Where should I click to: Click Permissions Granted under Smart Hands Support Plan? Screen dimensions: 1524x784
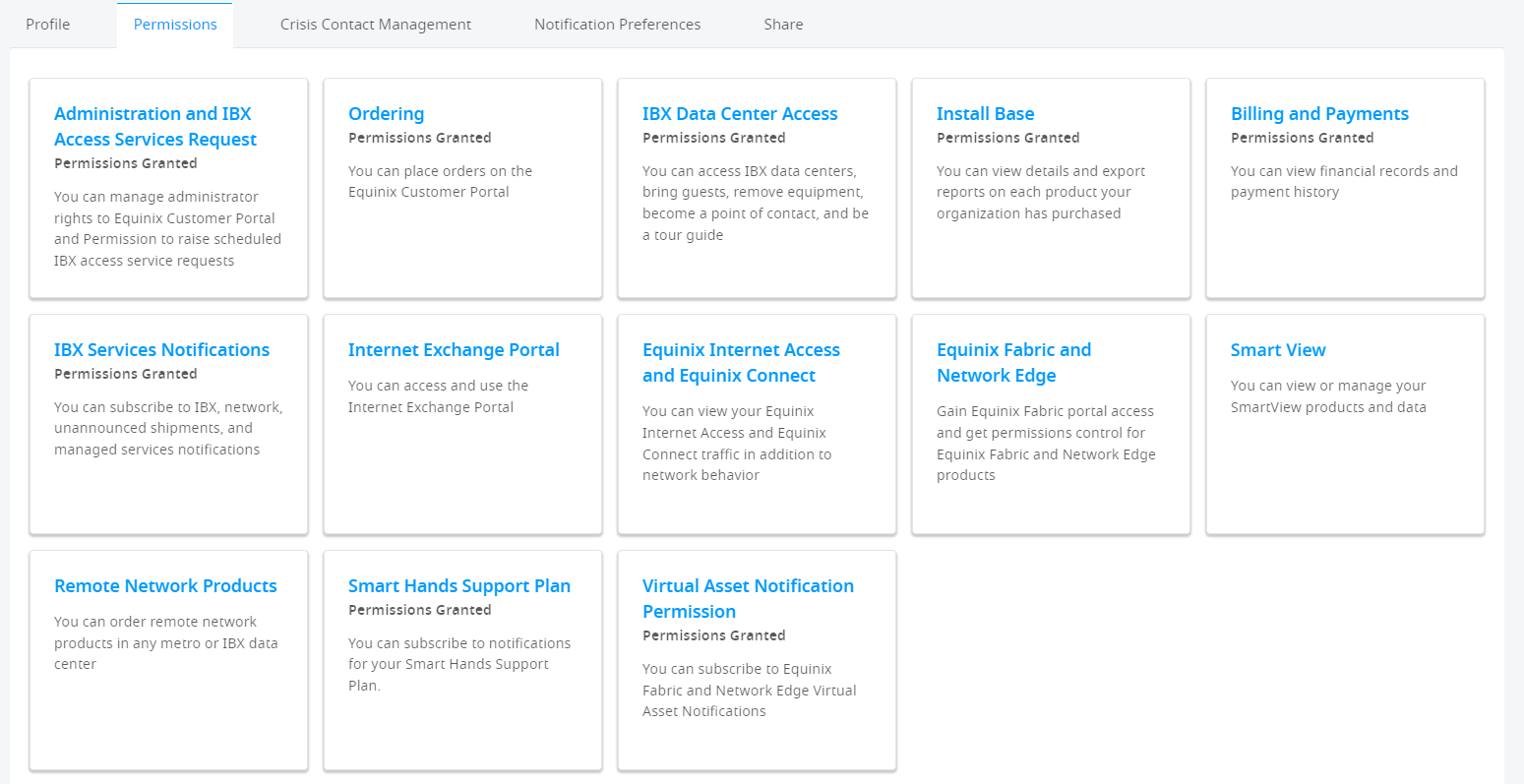pyautogui.click(x=420, y=610)
